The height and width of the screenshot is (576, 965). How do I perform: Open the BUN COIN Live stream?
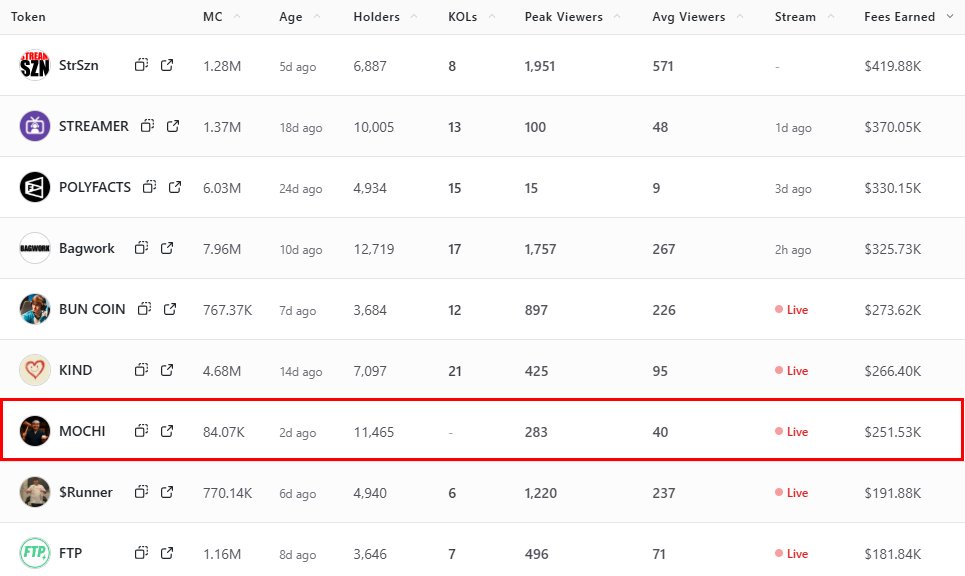coord(792,310)
